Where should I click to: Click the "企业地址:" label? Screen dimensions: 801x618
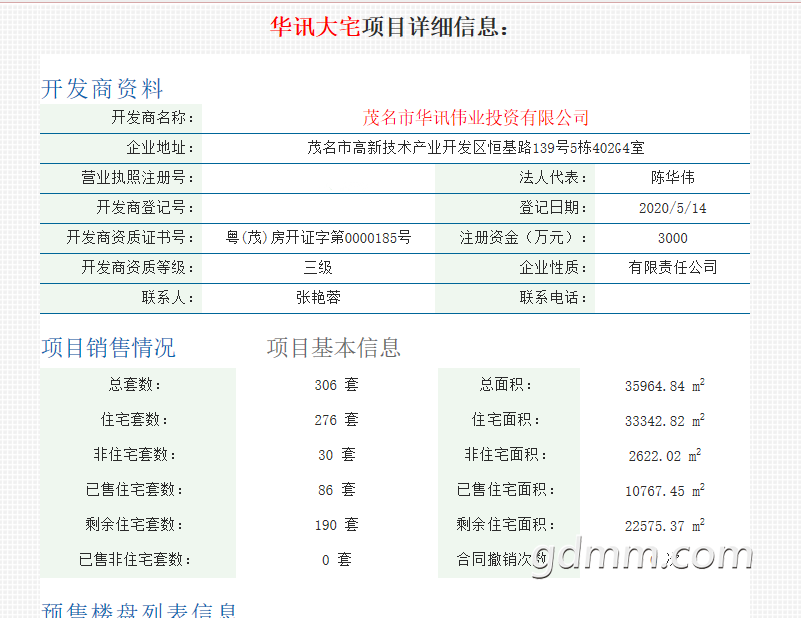click(160, 148)
